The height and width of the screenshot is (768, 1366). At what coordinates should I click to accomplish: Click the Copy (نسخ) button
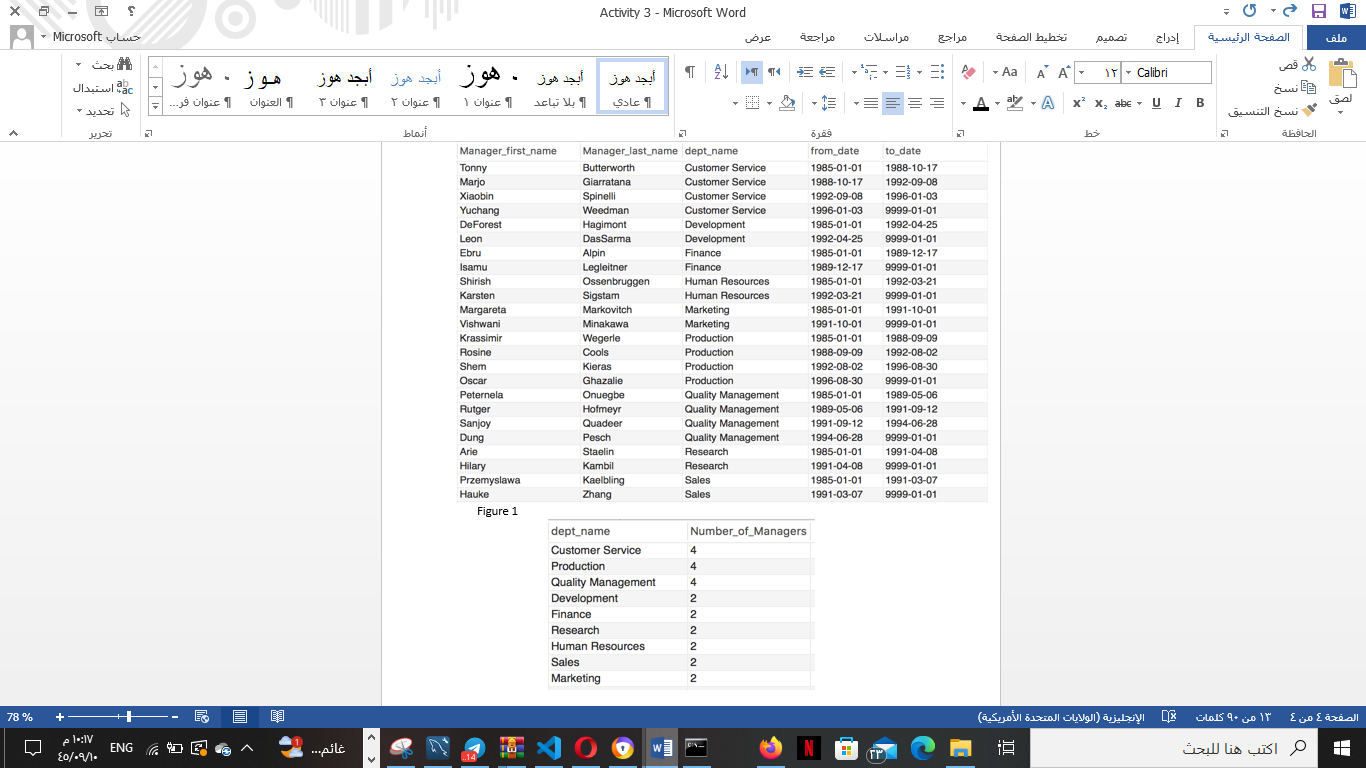(1309, 88)
